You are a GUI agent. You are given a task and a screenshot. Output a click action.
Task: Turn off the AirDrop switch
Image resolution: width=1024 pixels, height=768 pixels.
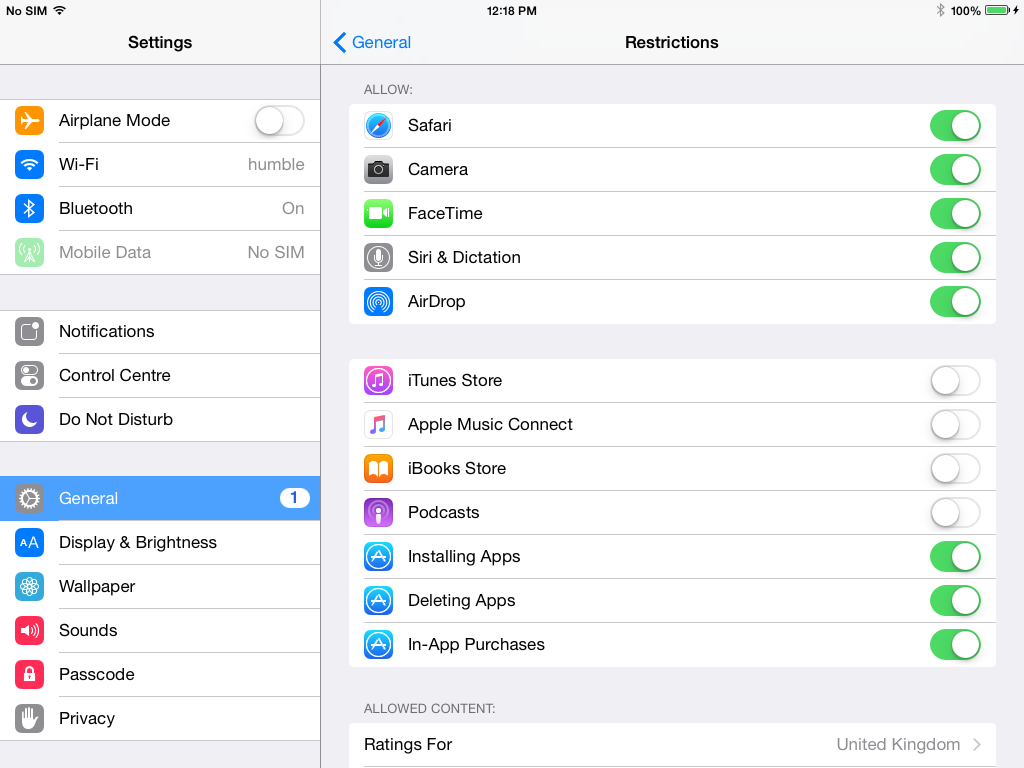tap(955, 302)
